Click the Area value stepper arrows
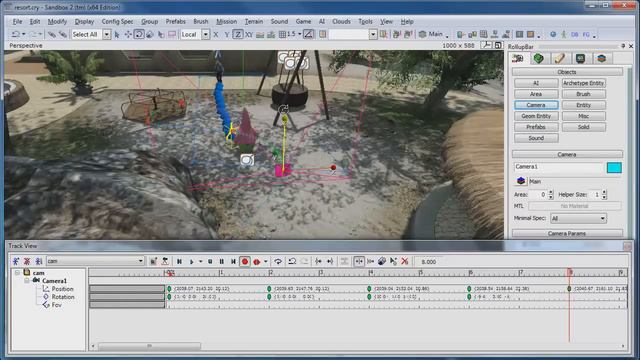640x360 pixels. (551, 195)
